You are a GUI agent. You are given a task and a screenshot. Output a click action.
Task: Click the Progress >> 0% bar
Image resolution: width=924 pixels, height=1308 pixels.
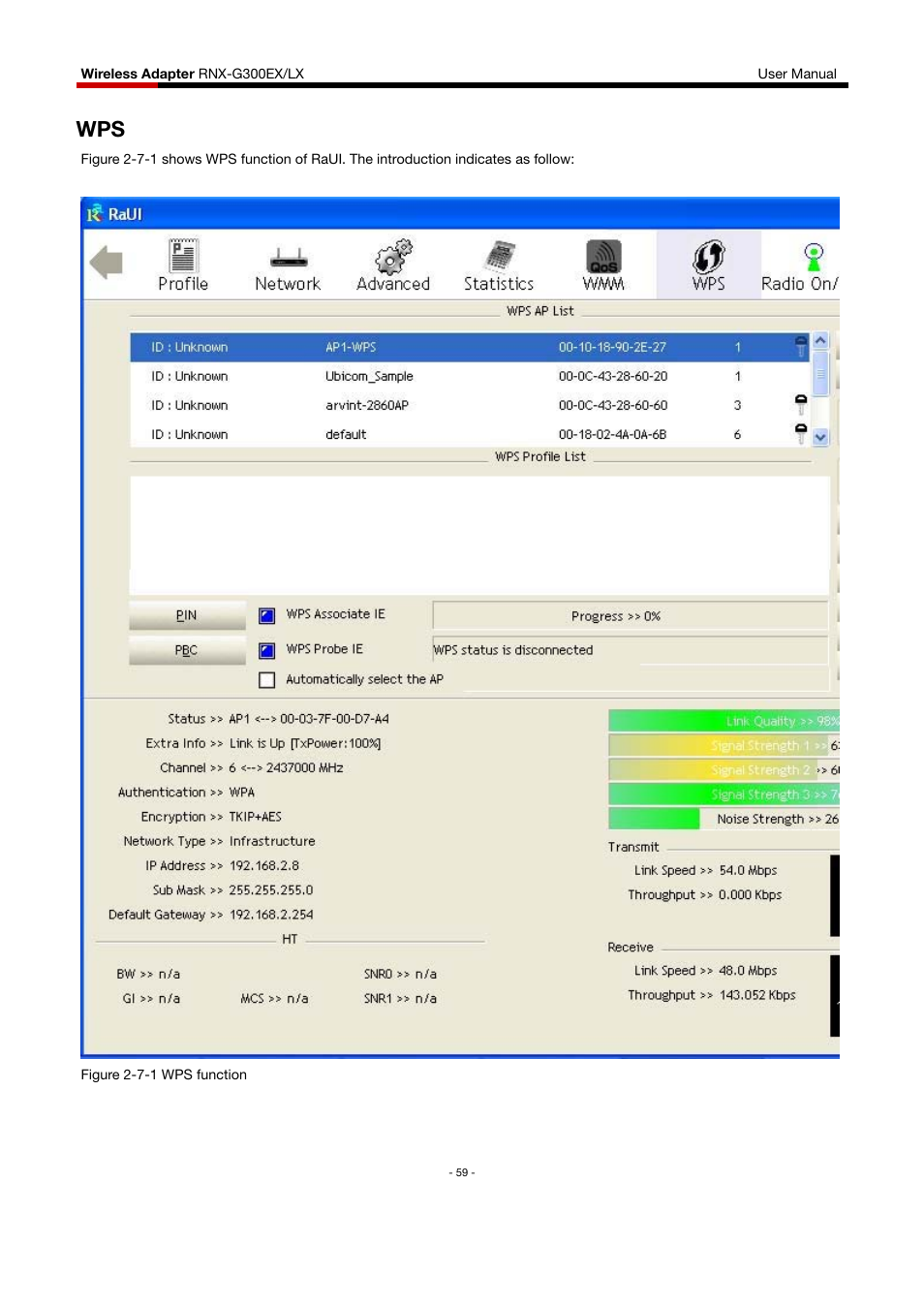pyautogui.click(x=630, y=616)
